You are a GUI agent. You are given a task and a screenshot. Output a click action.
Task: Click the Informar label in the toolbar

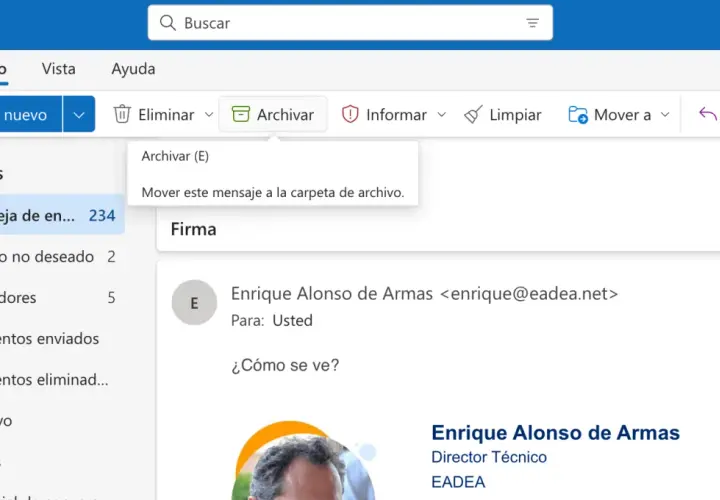coord(396,114)
